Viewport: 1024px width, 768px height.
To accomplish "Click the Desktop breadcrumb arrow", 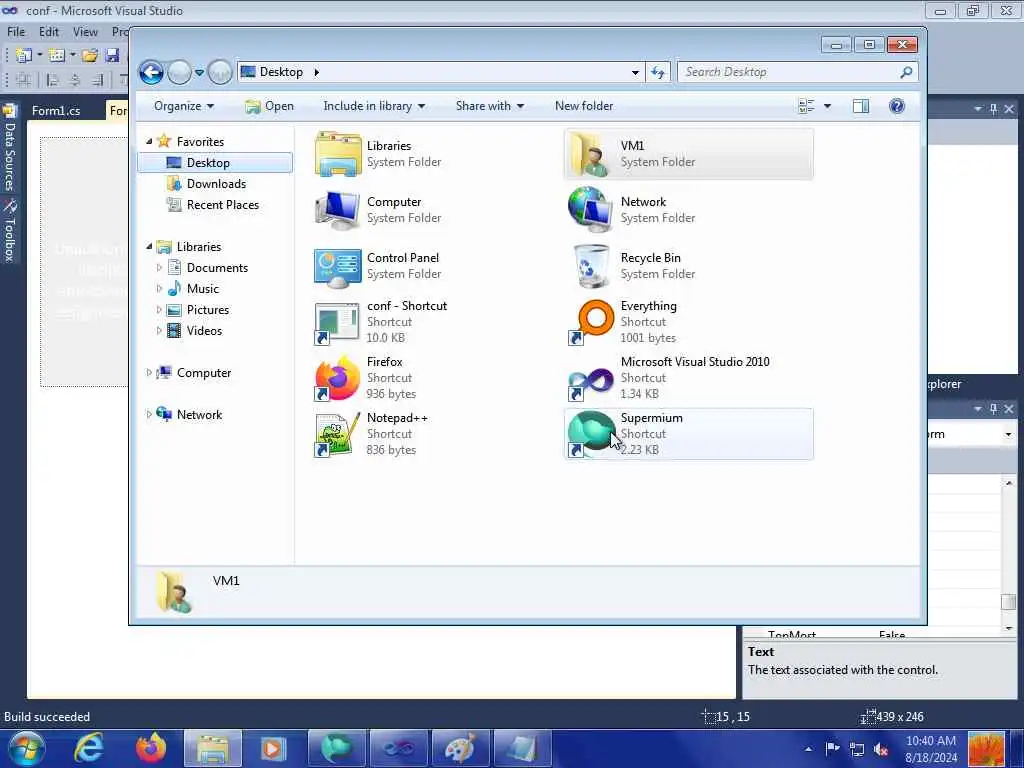I will [x=316, y=72].
